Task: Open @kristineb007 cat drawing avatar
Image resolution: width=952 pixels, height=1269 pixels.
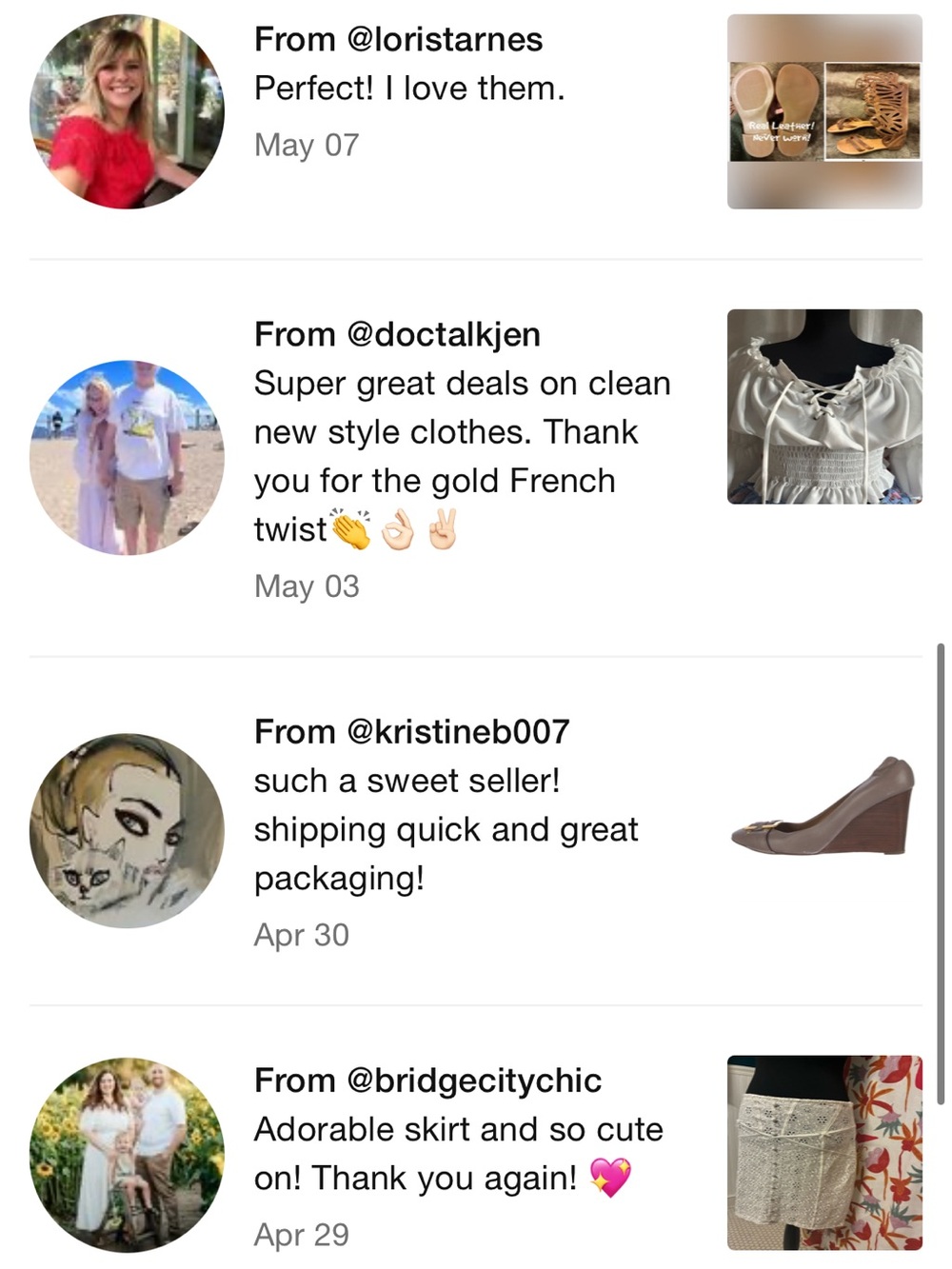Action: 128,831
